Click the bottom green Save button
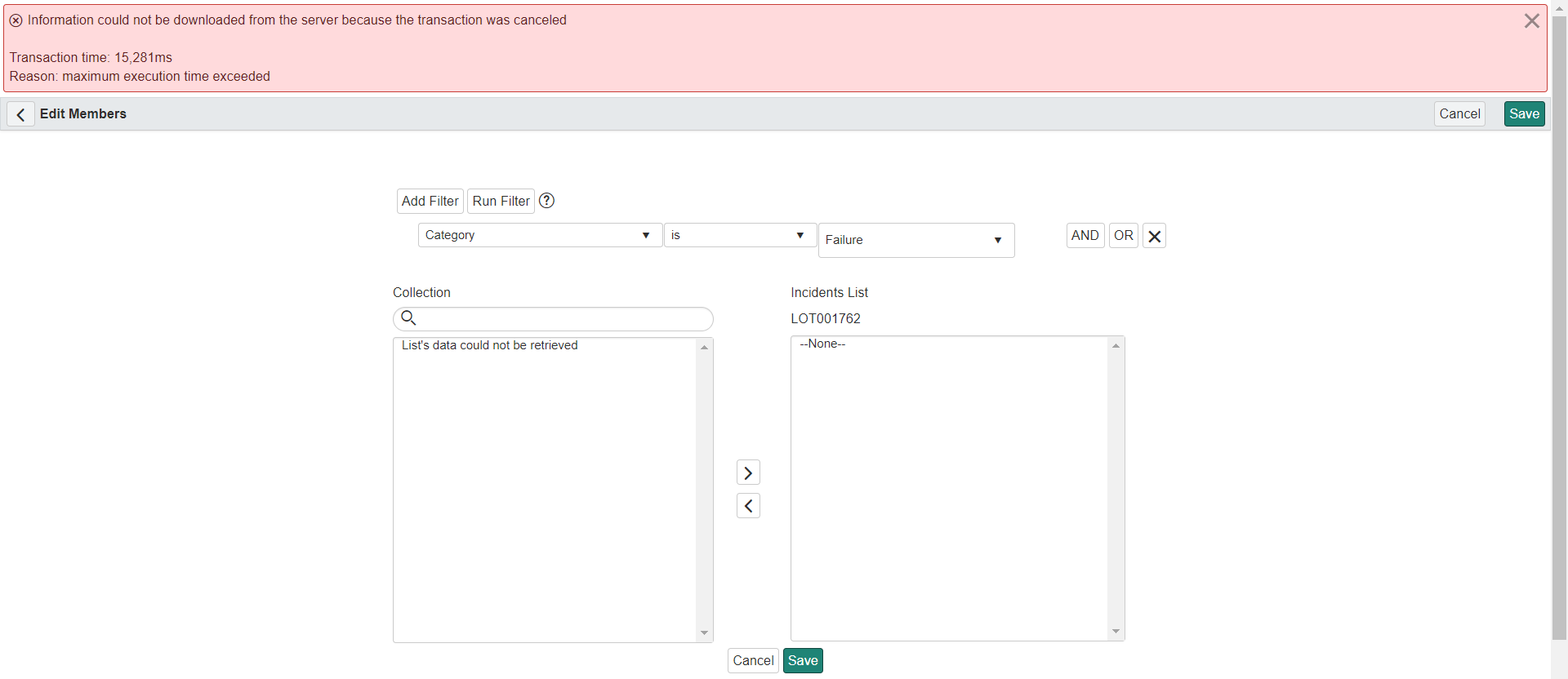1568x679 pixels. pos(803,660)
